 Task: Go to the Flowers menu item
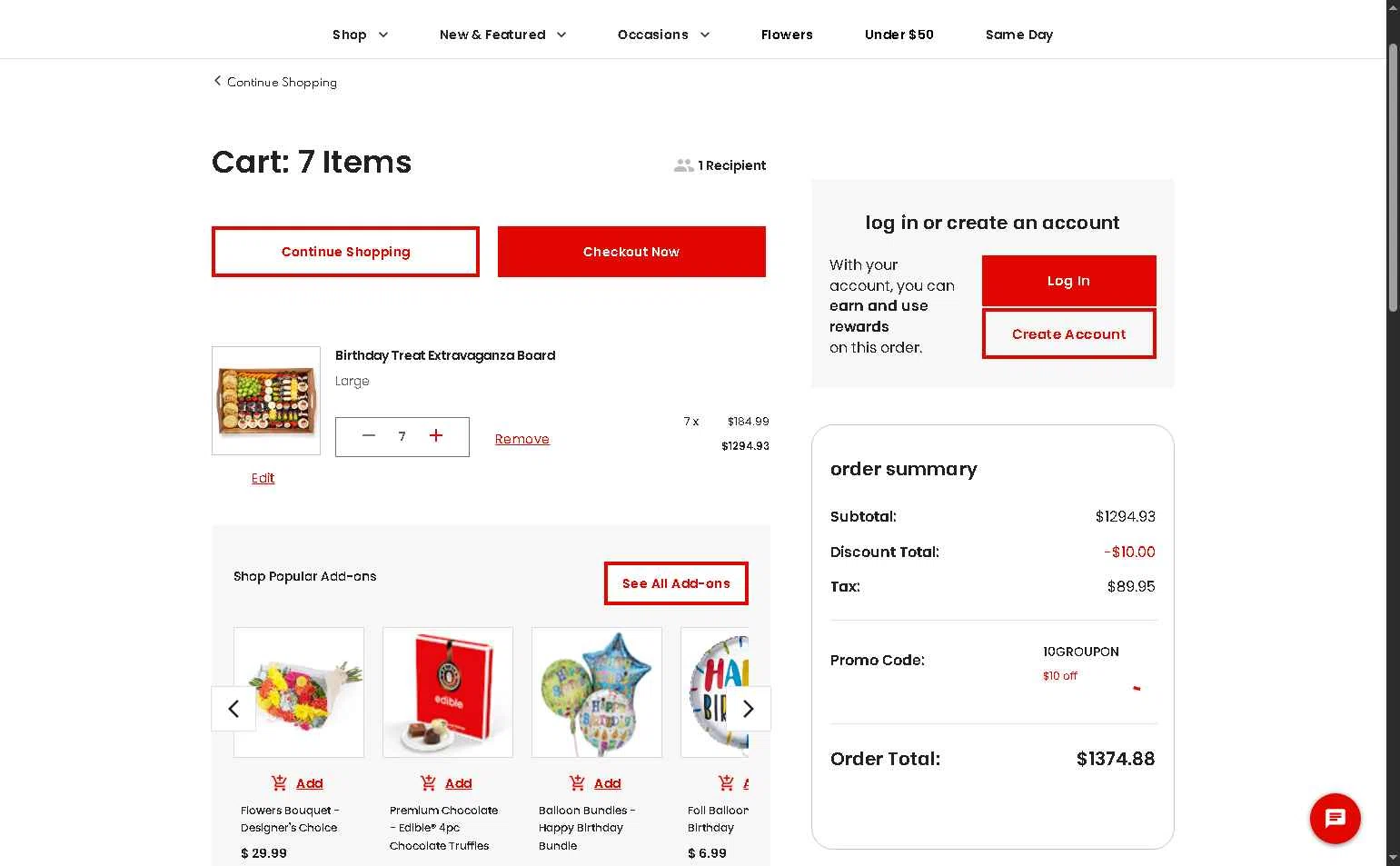(787, 35)
